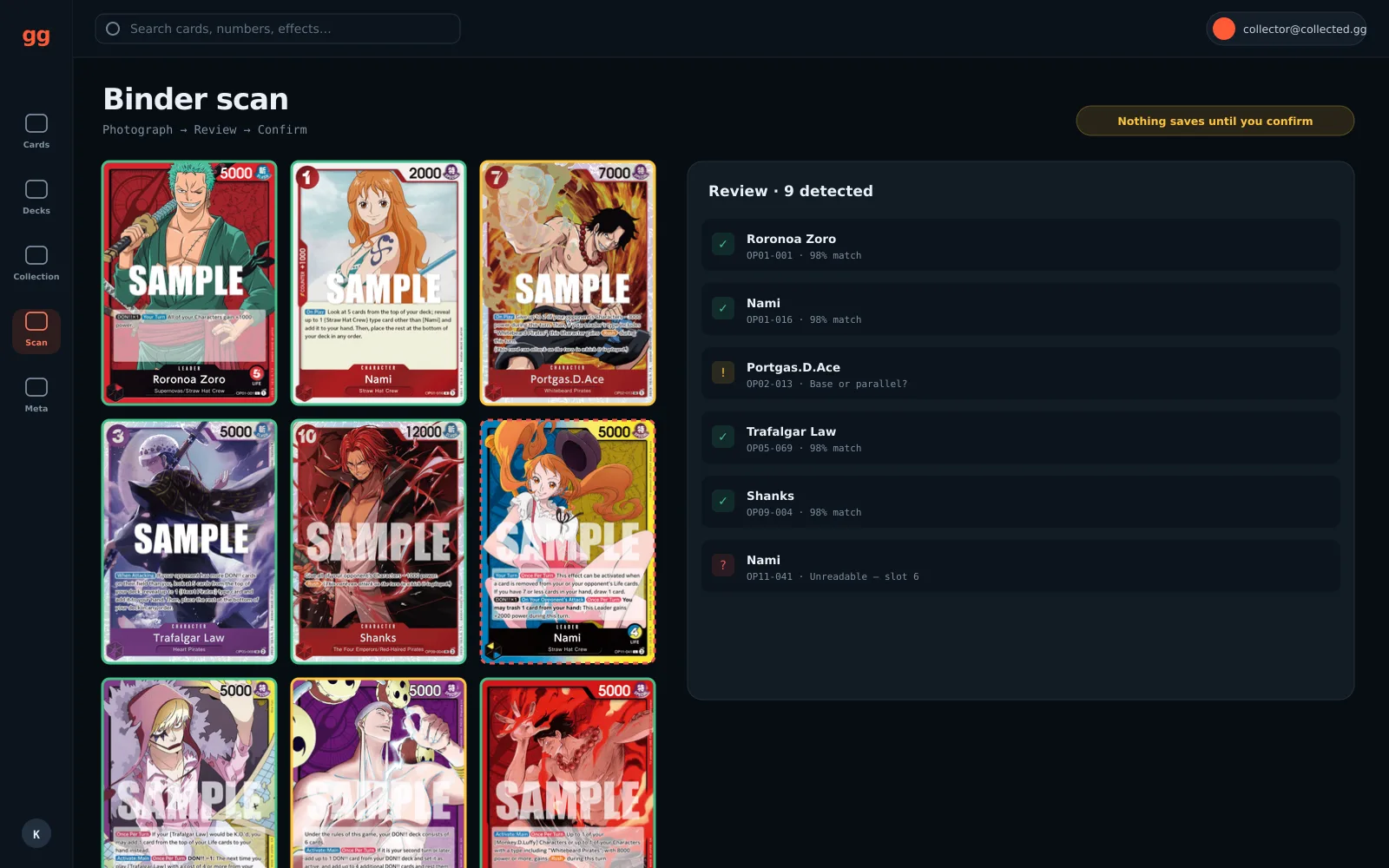The height and width of the screenshot is (868, 1389).
Task: Click the orange account avatar circle
Action: [x=1224, y=29]
